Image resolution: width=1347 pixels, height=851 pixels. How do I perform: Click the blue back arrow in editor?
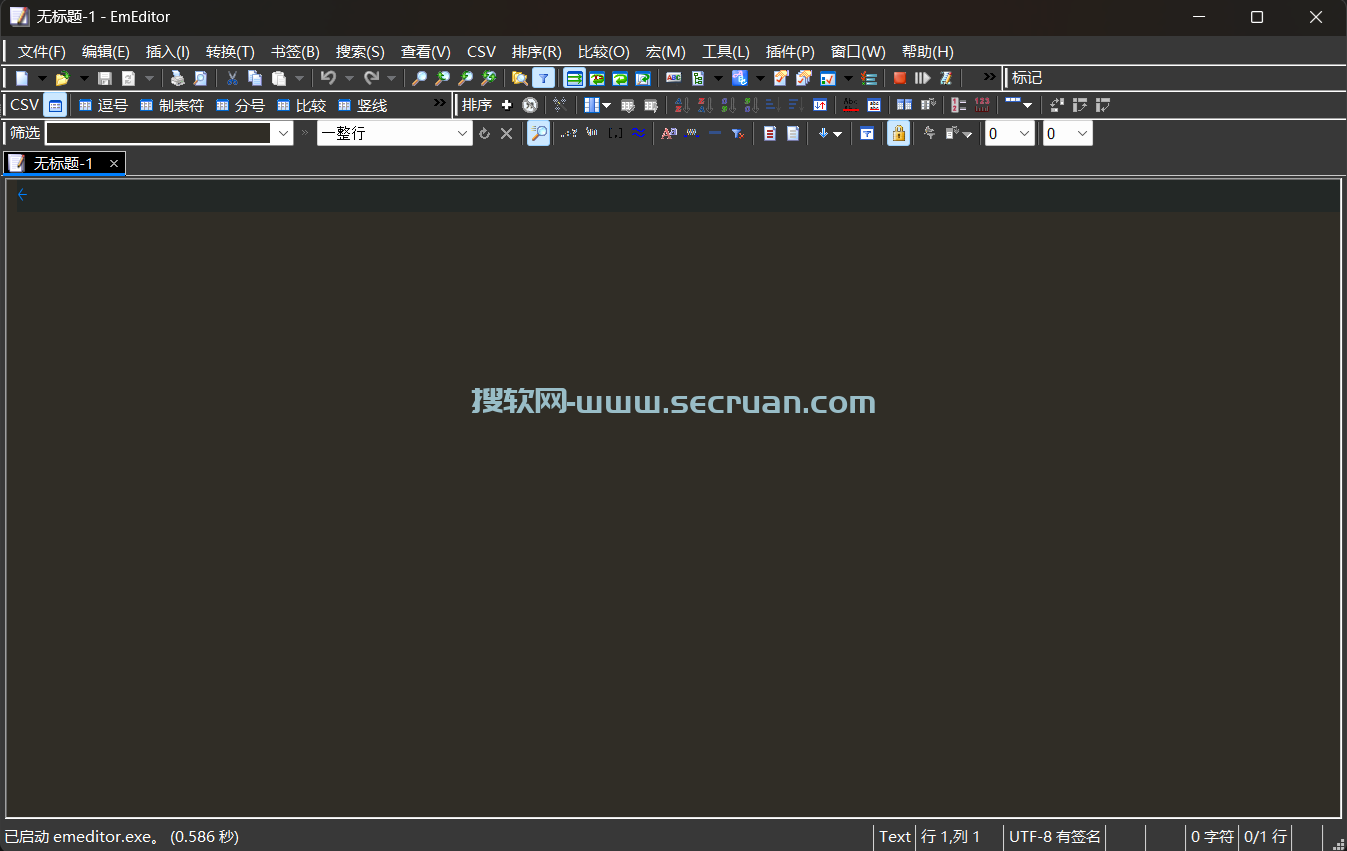23,195
